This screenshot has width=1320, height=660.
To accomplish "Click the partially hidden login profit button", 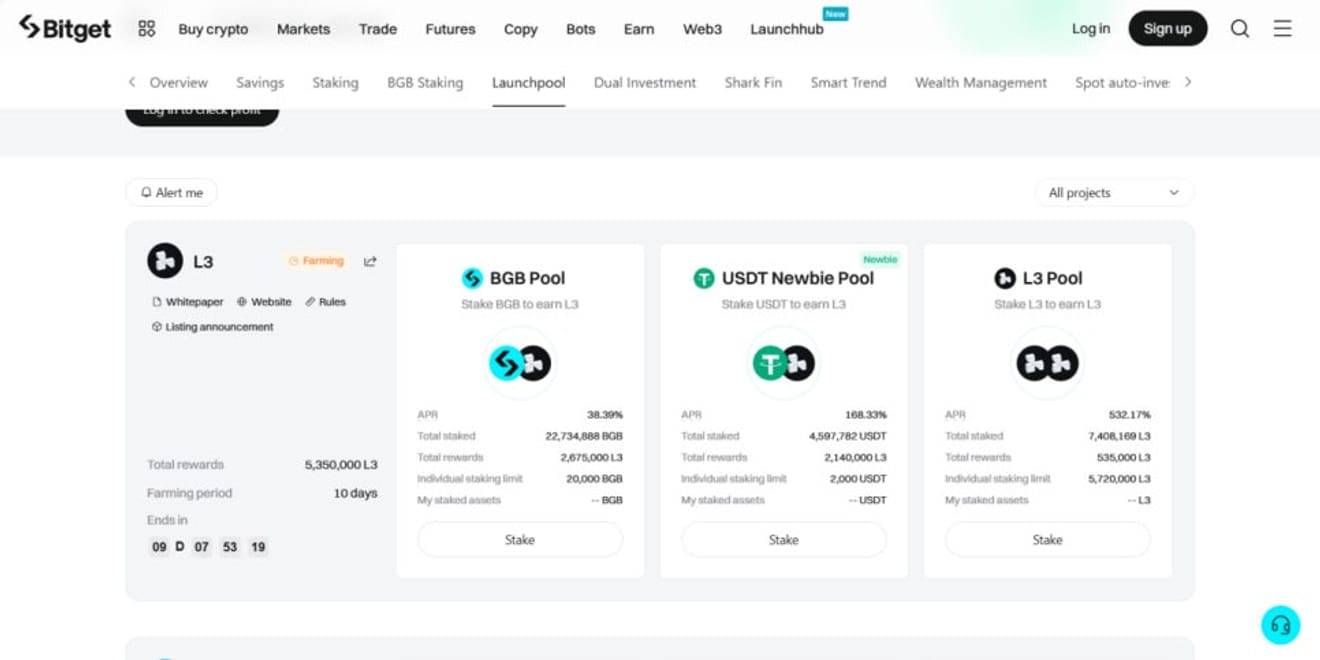I will coord(202,116).
